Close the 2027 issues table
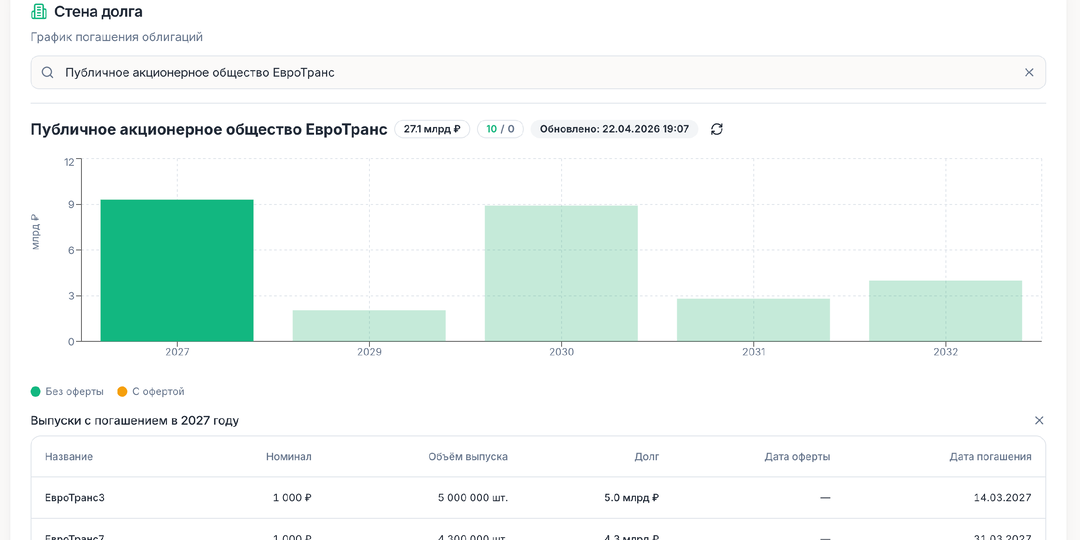Viewport: 1080px width, 540px height. click(x=1039, y=420)
